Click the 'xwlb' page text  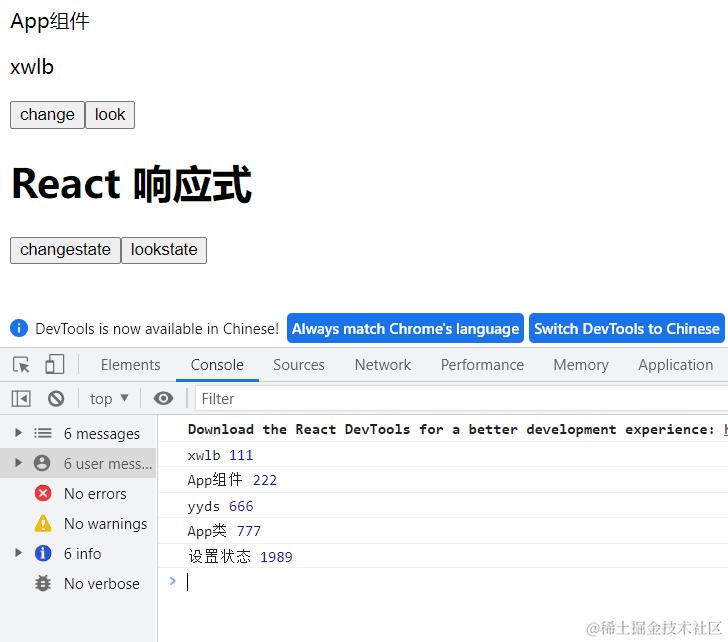(32, 67)
